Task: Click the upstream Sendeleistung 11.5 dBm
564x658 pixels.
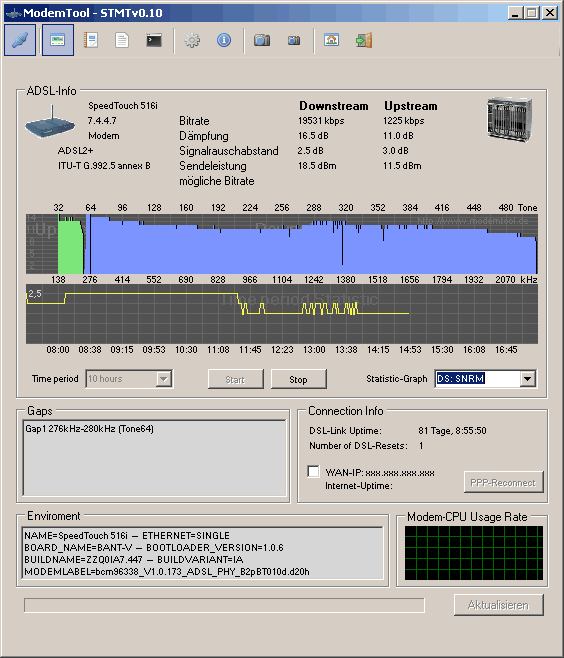Action: (x=402, y=166)
